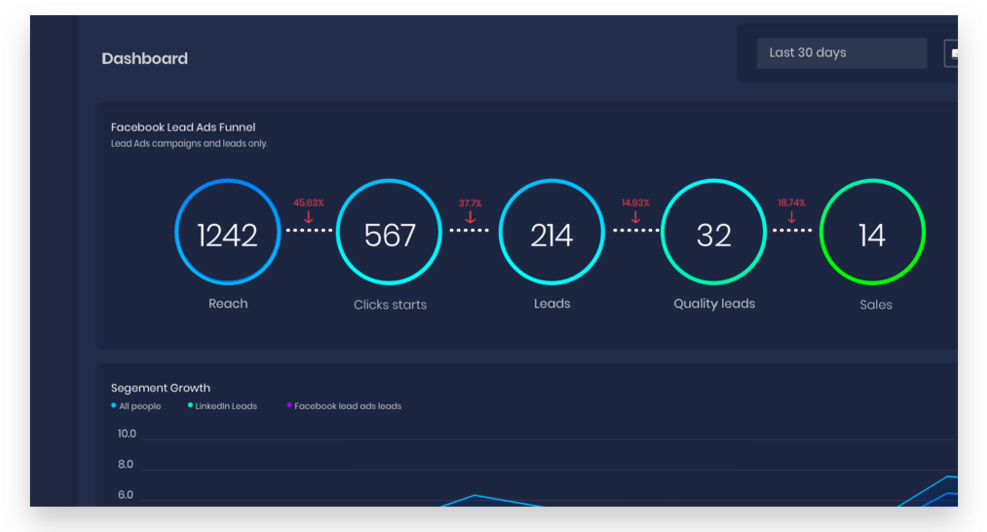Click the Reach circle showing 1242

[227, 235]
